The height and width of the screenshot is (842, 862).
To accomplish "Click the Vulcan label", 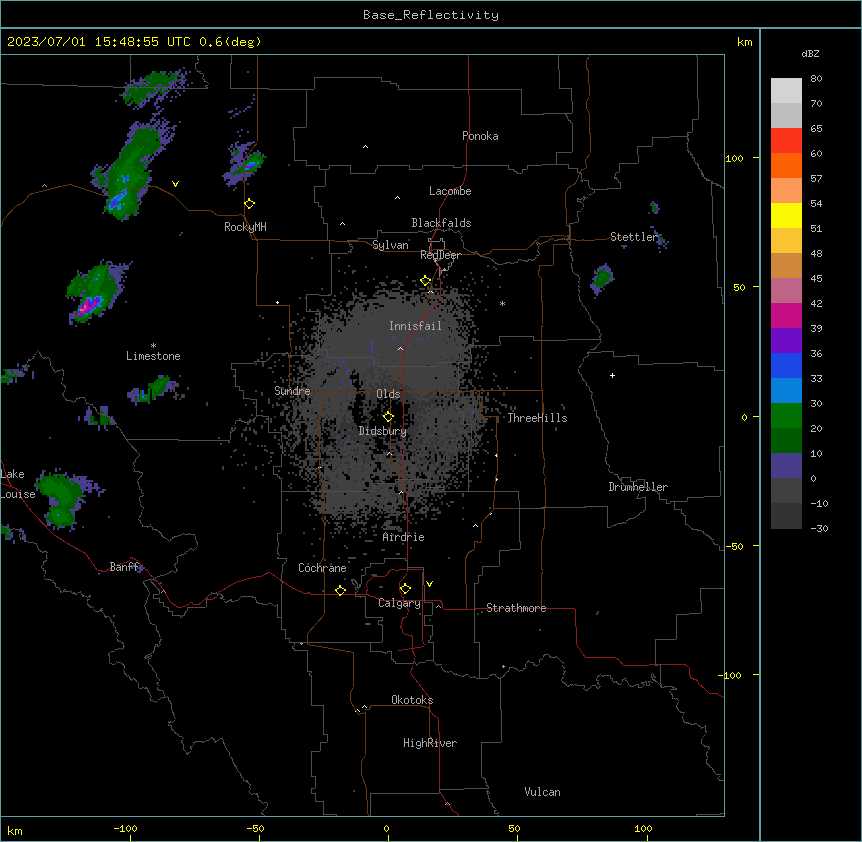I will point(542,792).
